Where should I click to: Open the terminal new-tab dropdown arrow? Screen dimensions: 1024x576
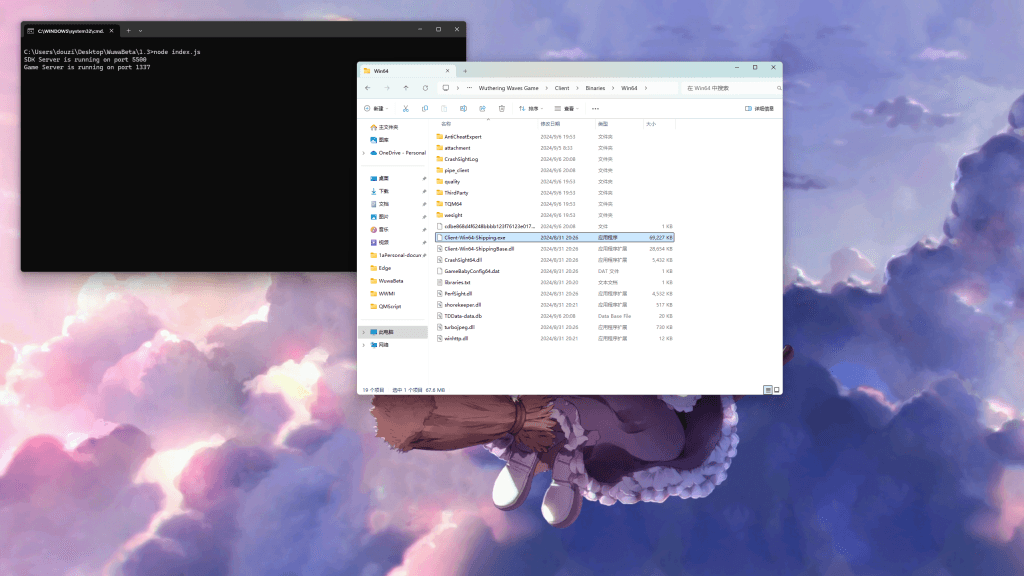(x=142, y=31)
